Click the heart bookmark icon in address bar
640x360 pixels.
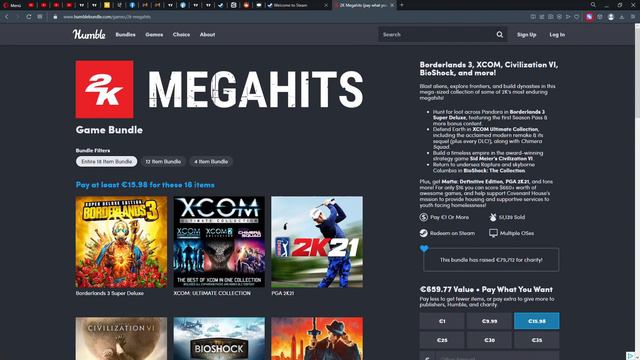point(576,17)
